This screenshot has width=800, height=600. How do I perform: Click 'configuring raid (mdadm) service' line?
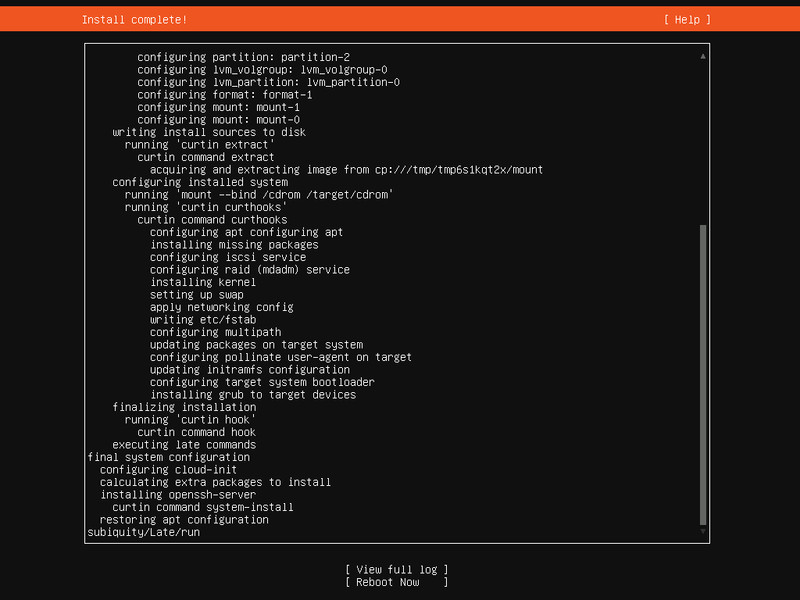click(x=250, y=269)
